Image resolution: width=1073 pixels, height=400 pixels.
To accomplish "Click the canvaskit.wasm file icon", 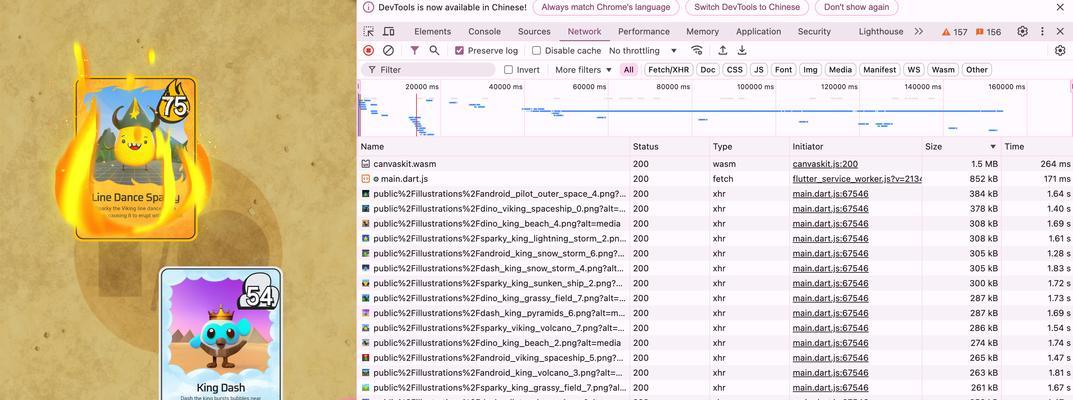I will (366, 164).
